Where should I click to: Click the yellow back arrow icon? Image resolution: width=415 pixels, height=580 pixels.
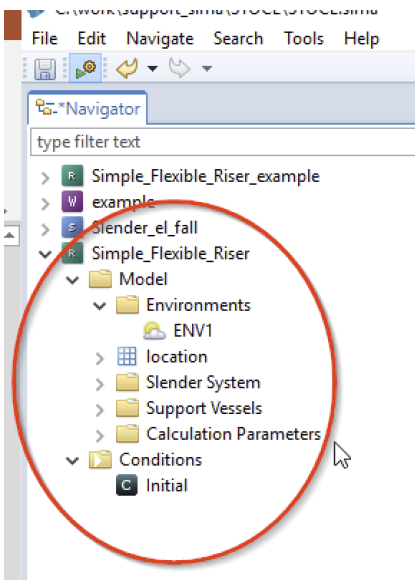tap(127, 68)
